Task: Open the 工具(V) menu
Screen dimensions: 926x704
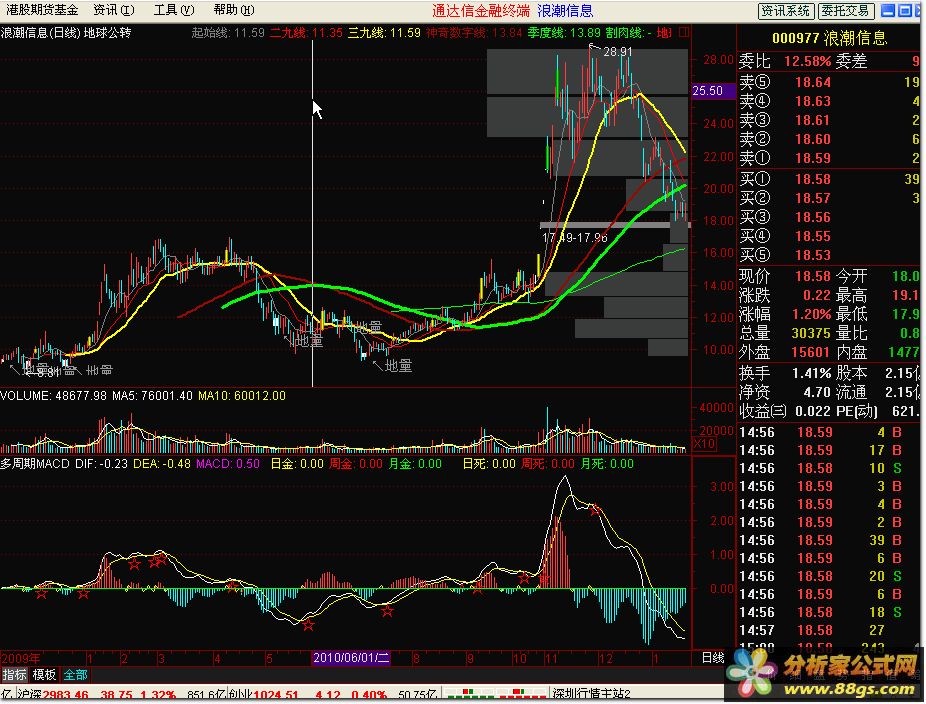Action: tap(174, 10)
